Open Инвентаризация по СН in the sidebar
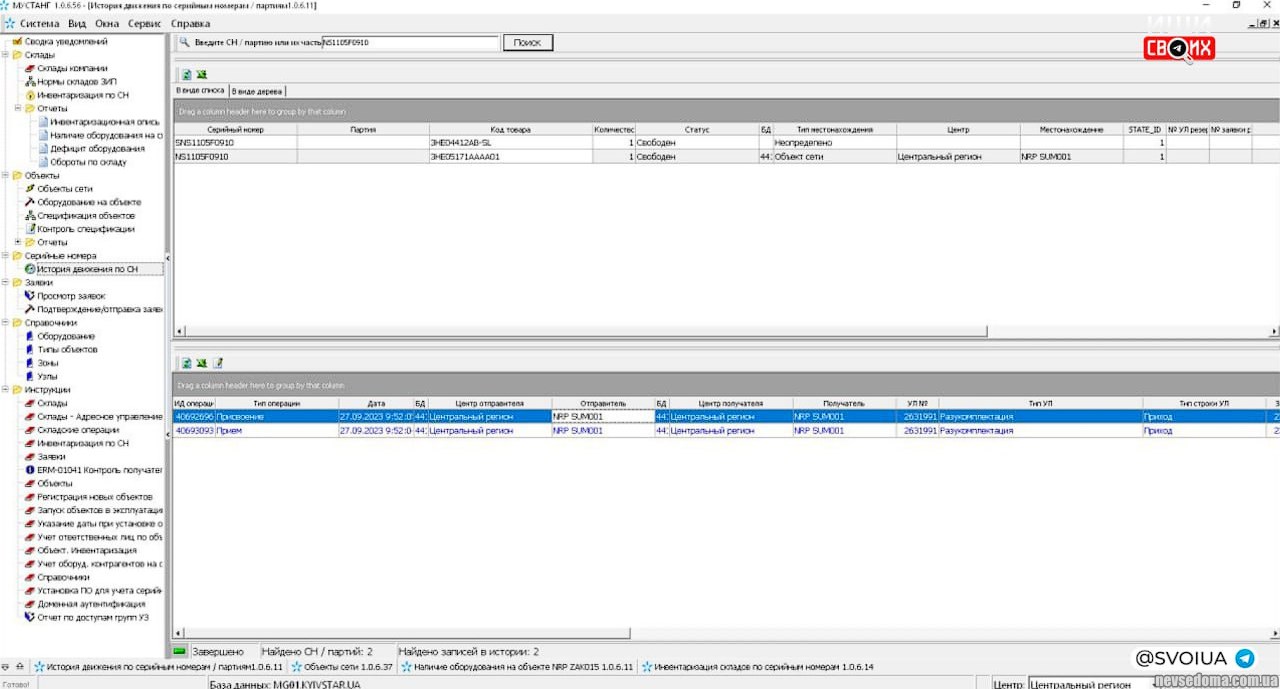 82,95
